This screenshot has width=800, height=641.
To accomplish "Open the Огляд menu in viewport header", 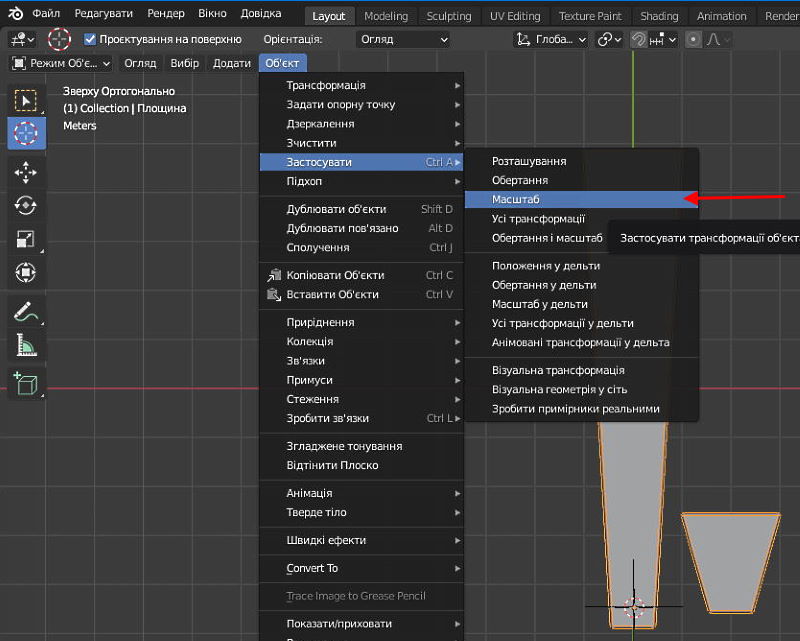I will pyautogui.click(x=140, y=63).
